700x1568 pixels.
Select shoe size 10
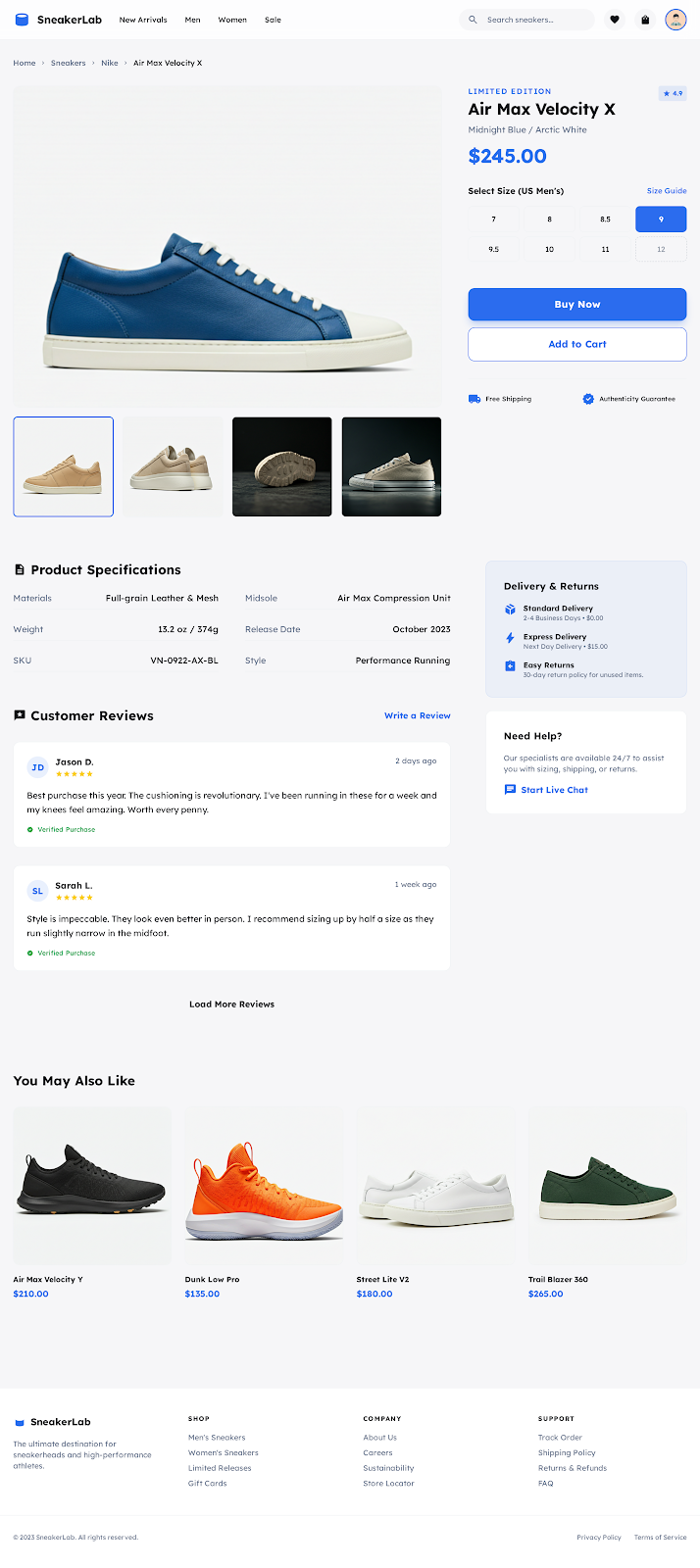tap(549, 249)
